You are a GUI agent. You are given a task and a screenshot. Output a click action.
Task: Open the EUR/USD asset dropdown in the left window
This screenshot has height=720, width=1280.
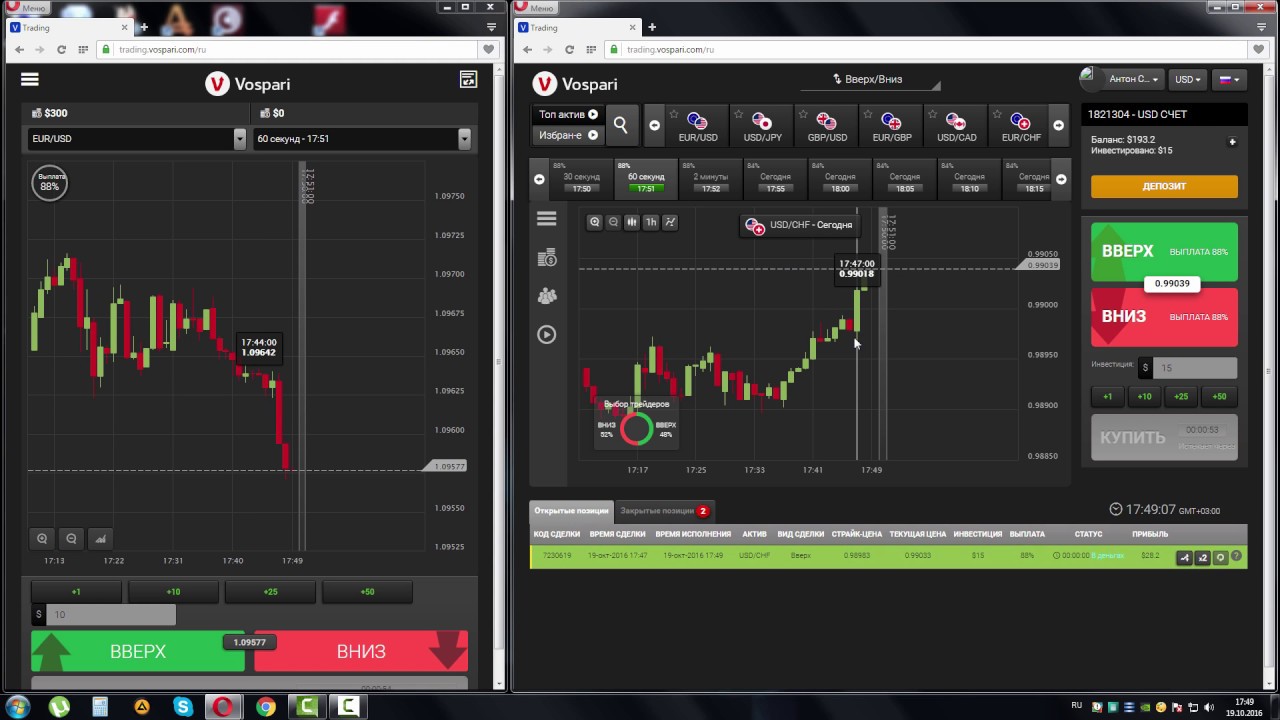click(135, 139)
